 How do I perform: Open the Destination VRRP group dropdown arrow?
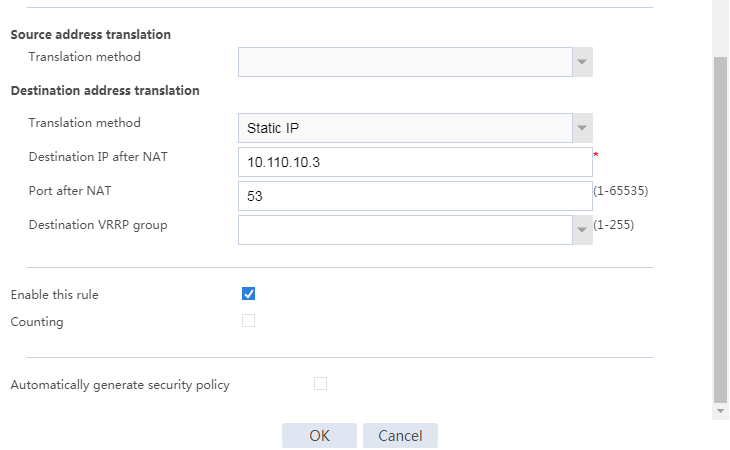point(582,230)
